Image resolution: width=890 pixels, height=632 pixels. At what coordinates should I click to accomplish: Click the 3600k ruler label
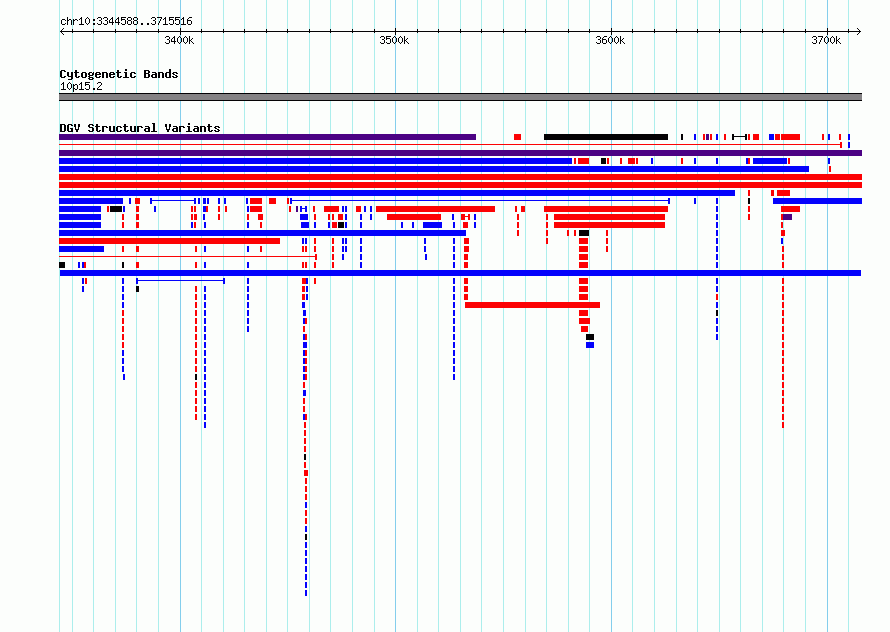610,40
